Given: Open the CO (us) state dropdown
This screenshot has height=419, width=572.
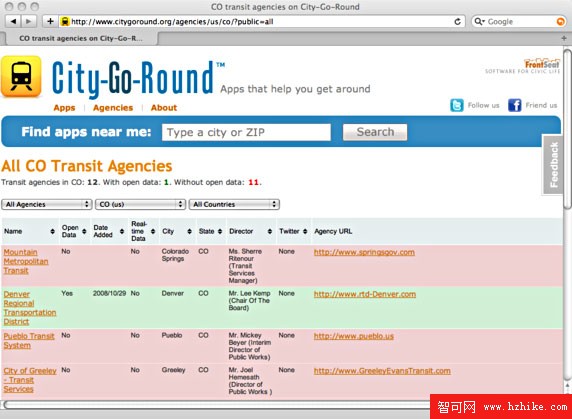Looking at the screenshot, I should pos(140,204).
